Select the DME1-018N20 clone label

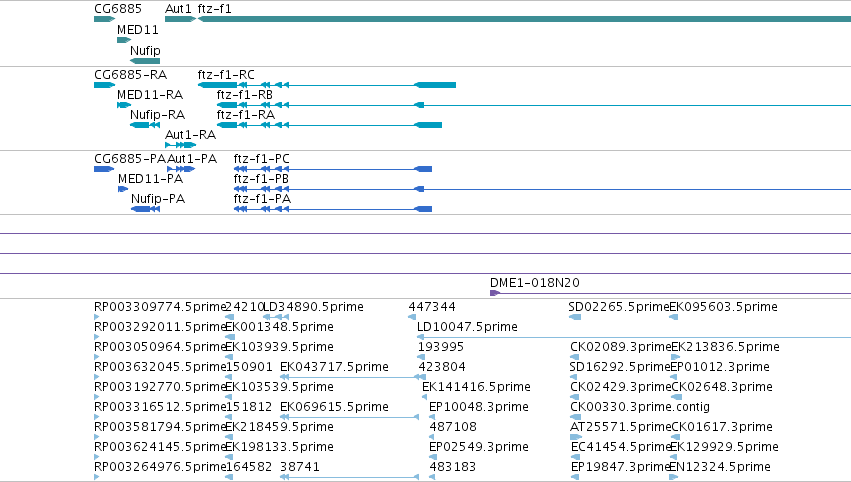point(535,283)
